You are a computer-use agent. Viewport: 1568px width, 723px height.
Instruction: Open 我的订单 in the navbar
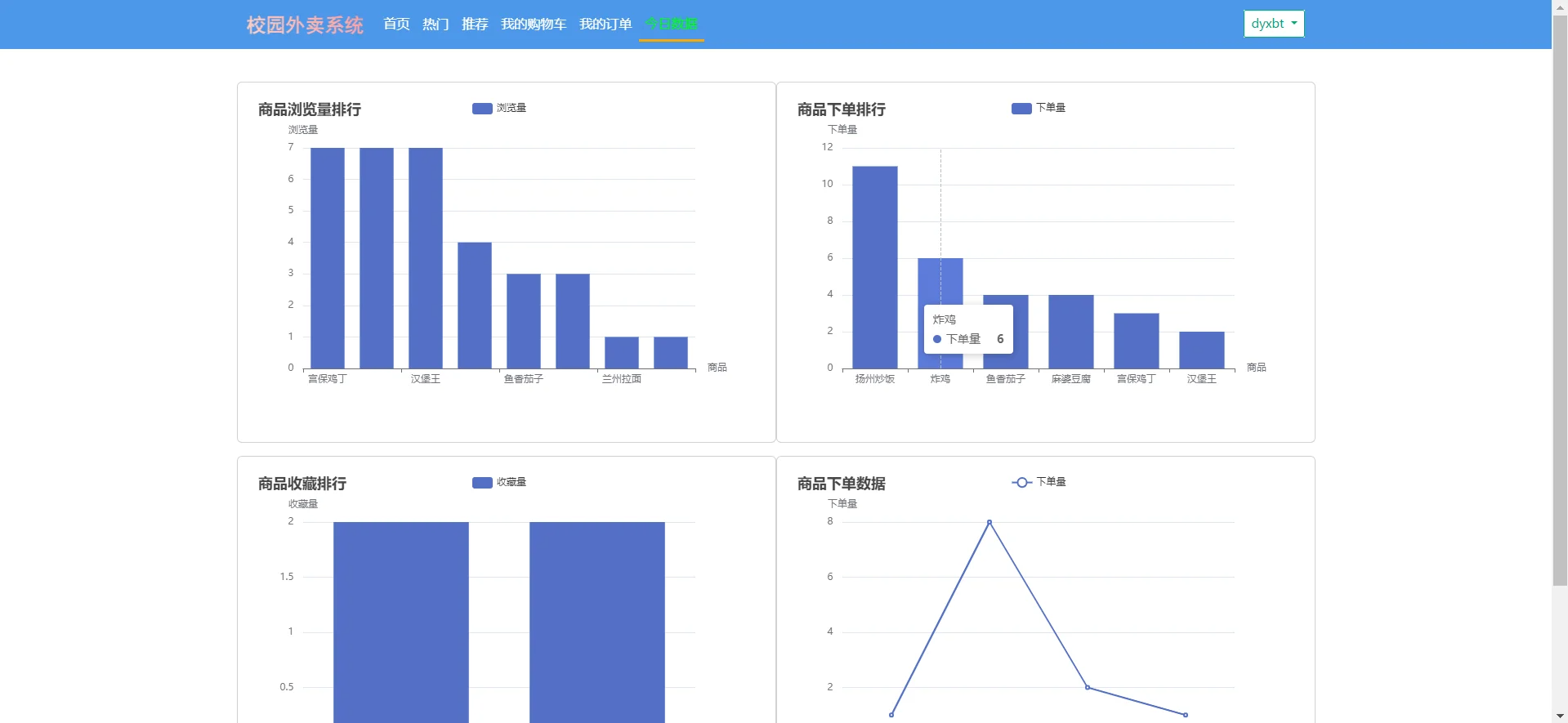(x=605, y=24)
